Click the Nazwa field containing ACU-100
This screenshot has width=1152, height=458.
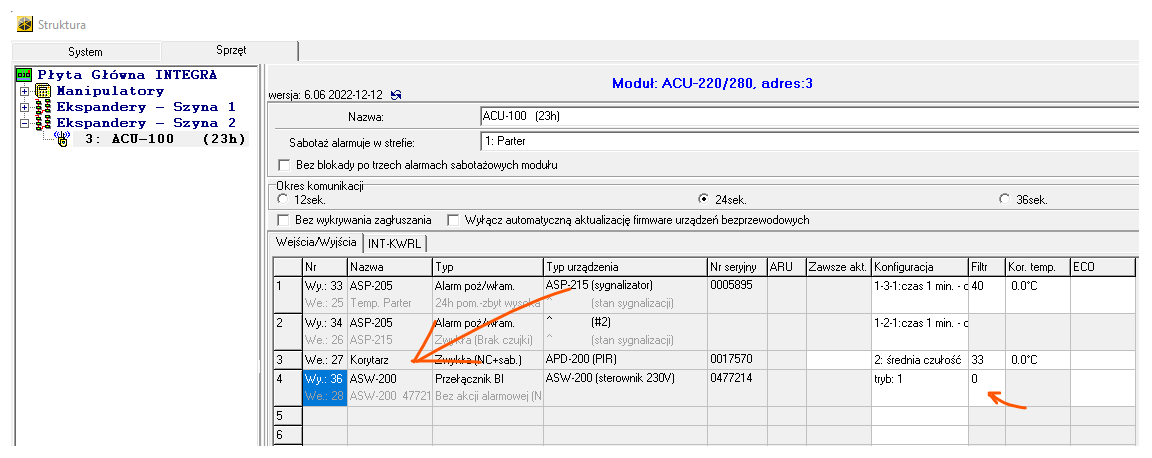800,117
